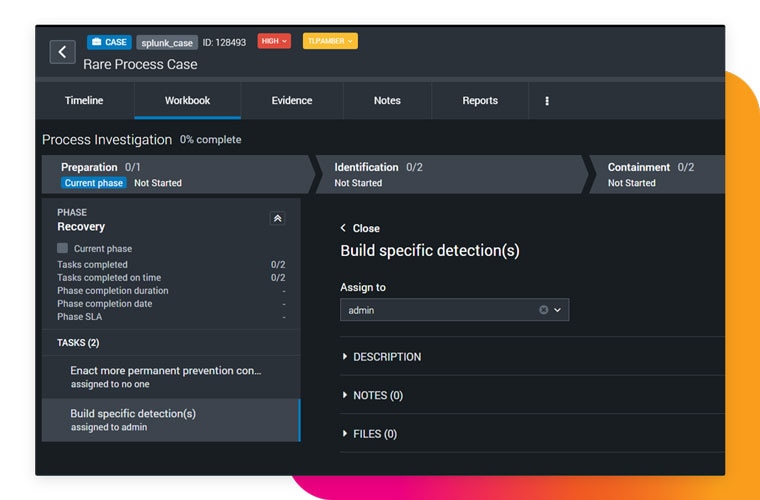Open the Reports tab
Viewport: 760px width, 500px height.
tap(480, 101)
